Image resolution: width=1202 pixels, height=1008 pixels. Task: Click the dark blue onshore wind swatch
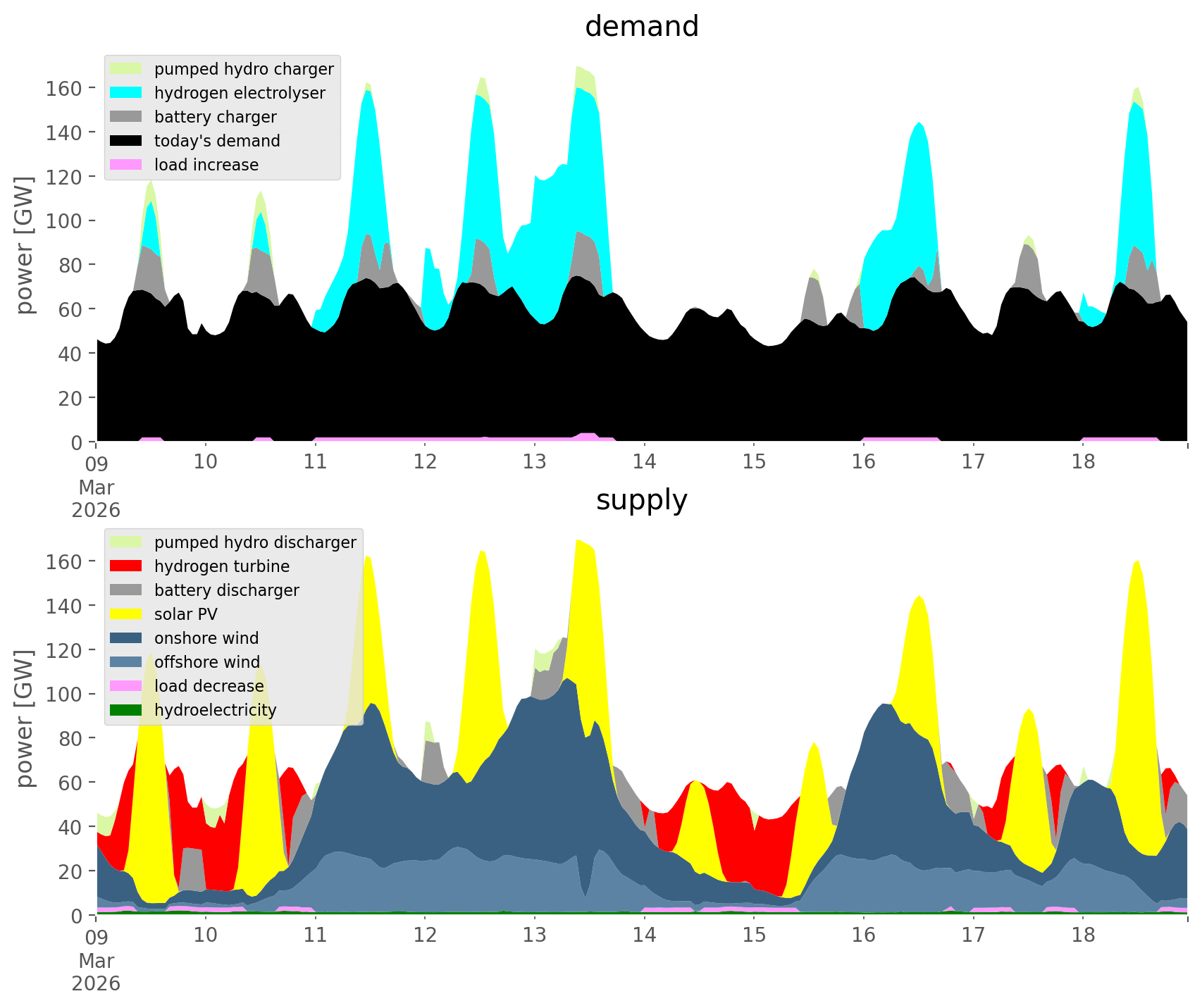pyautogui.click(x=126, y=638)
